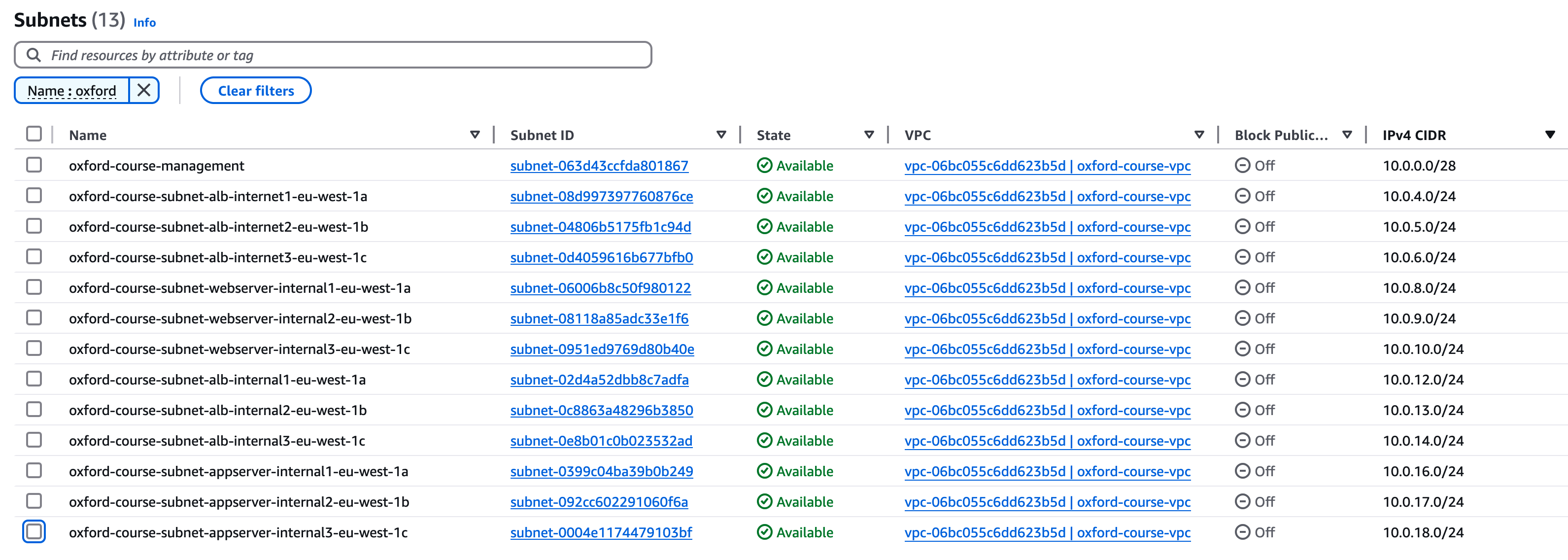Viewport: 1568px width, 560px height.
Task: Click Available icon for subnet 10.0.18.0/24
Action: pos(764,532)
